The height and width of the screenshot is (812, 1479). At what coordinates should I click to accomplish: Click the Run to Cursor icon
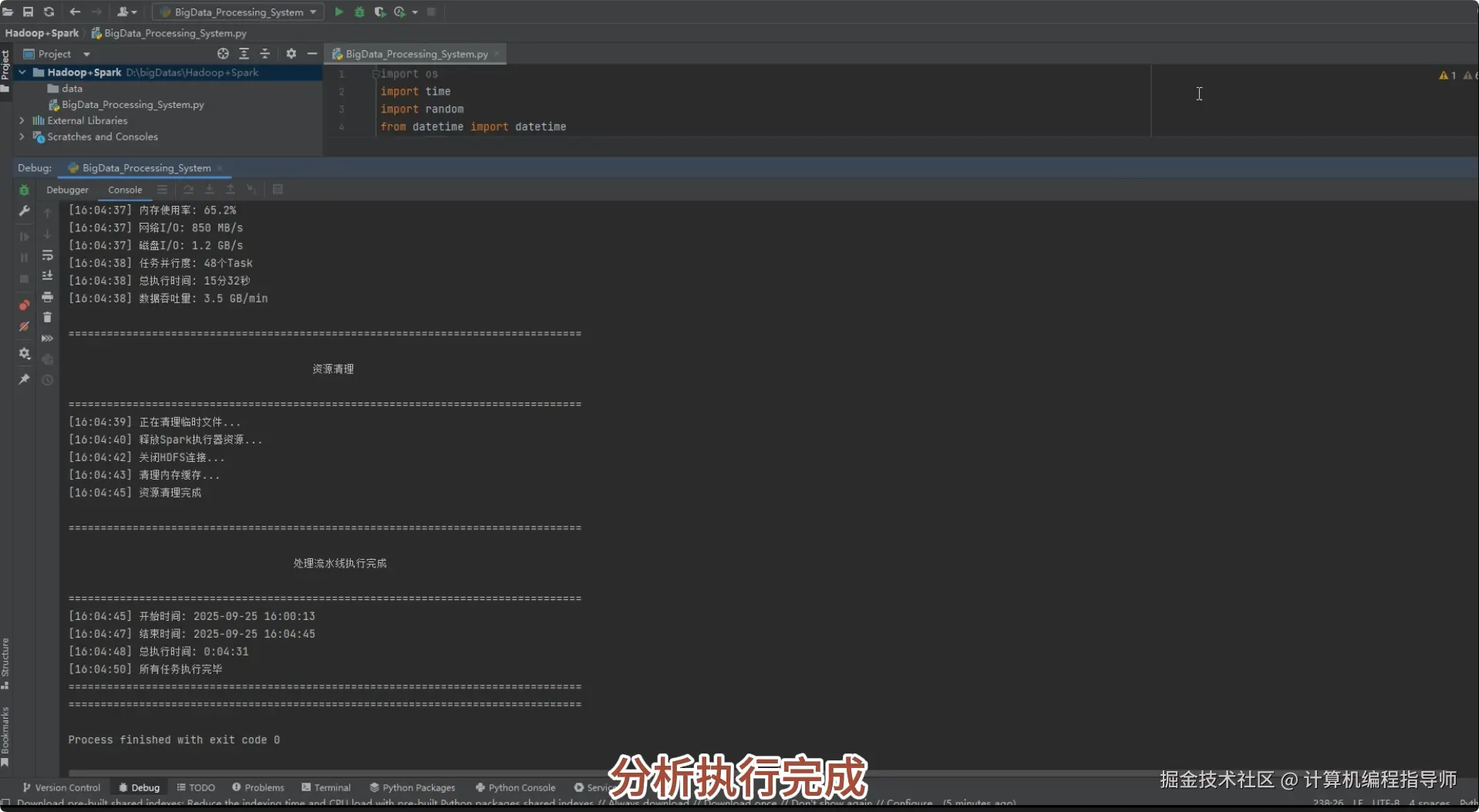(x=251, y=190)
